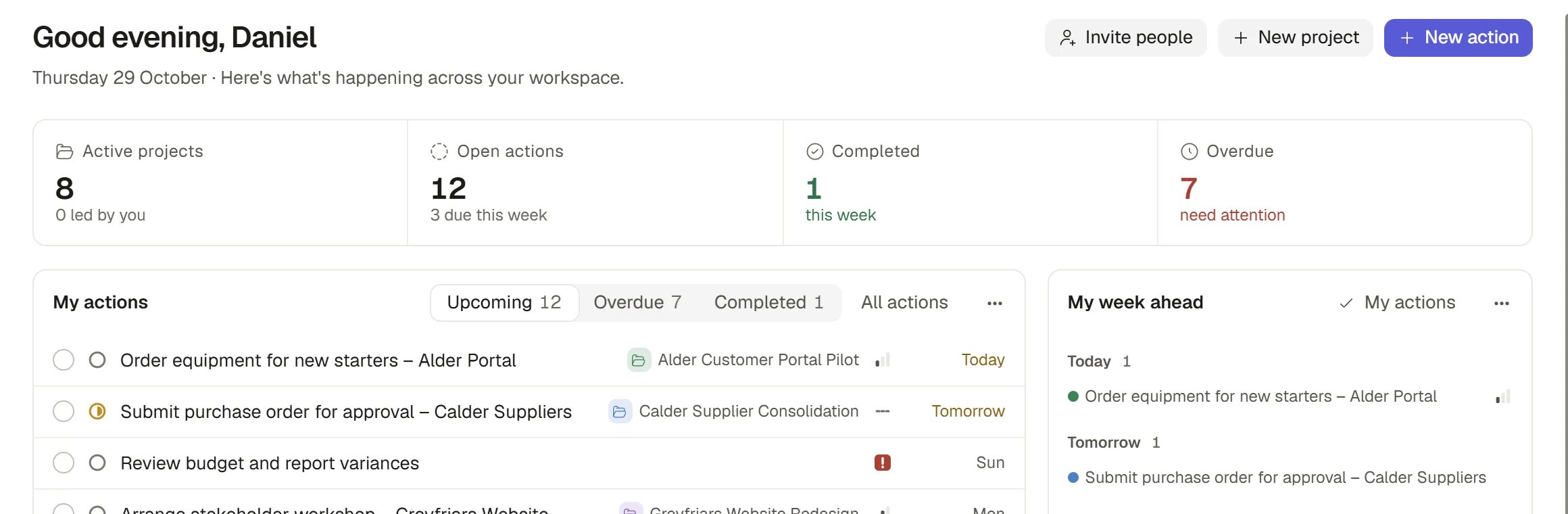This screenshot has width=1568, height=514.
Task: Open the All actions link
Action: [904, 302]
